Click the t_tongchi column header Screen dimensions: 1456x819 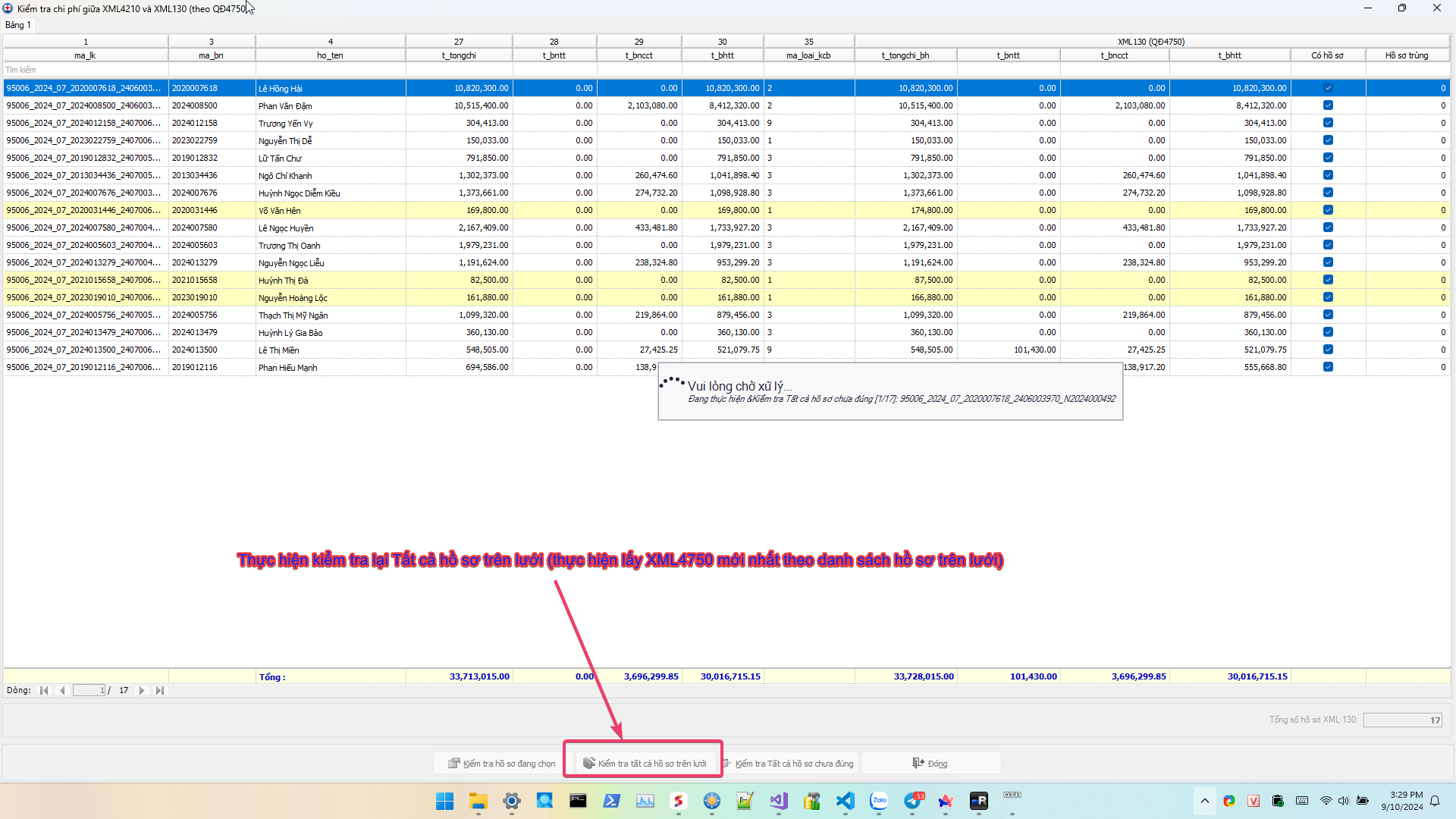click(x=459, y=55)
